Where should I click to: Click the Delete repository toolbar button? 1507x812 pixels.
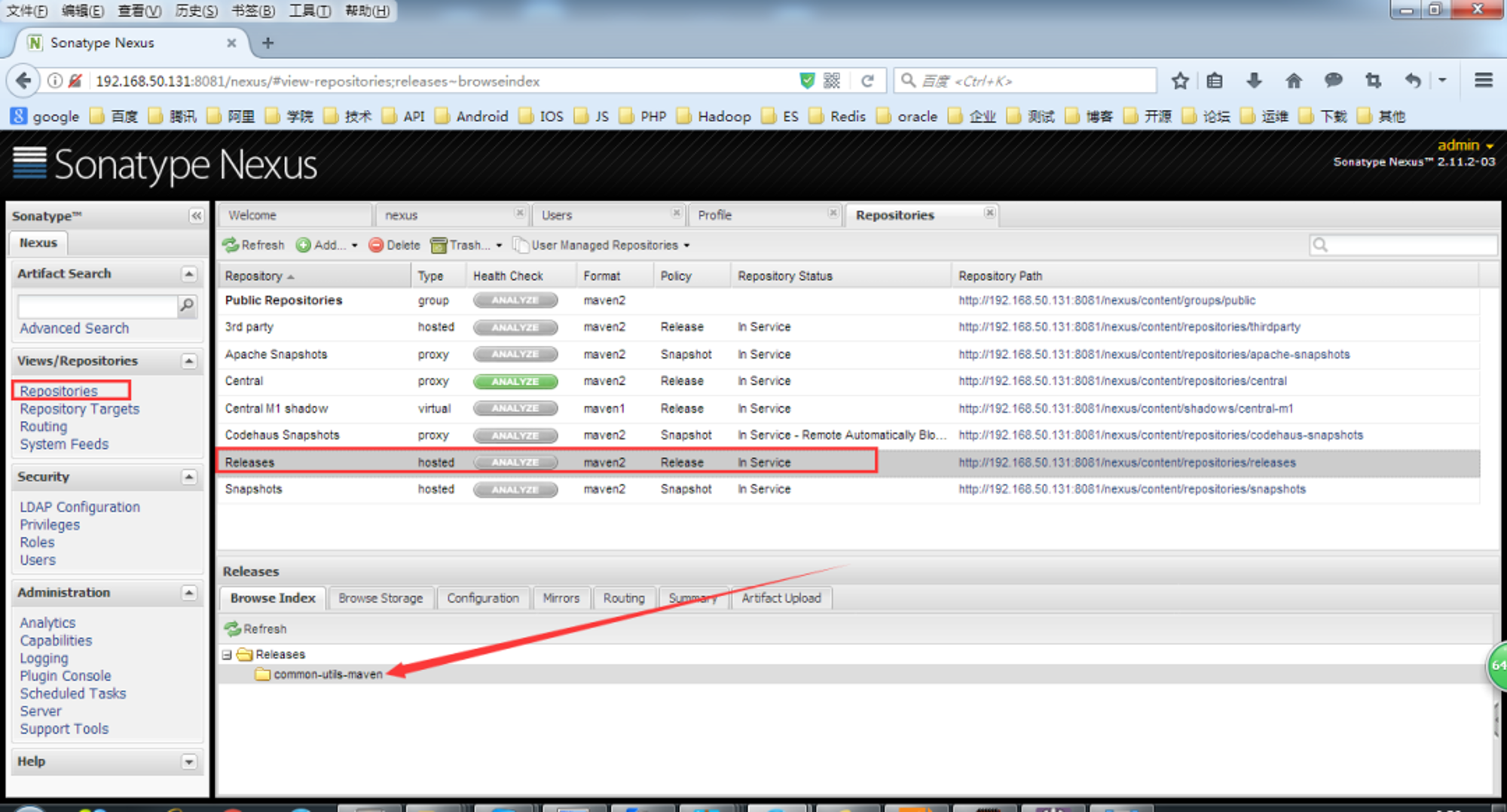(x=394, y=245)
